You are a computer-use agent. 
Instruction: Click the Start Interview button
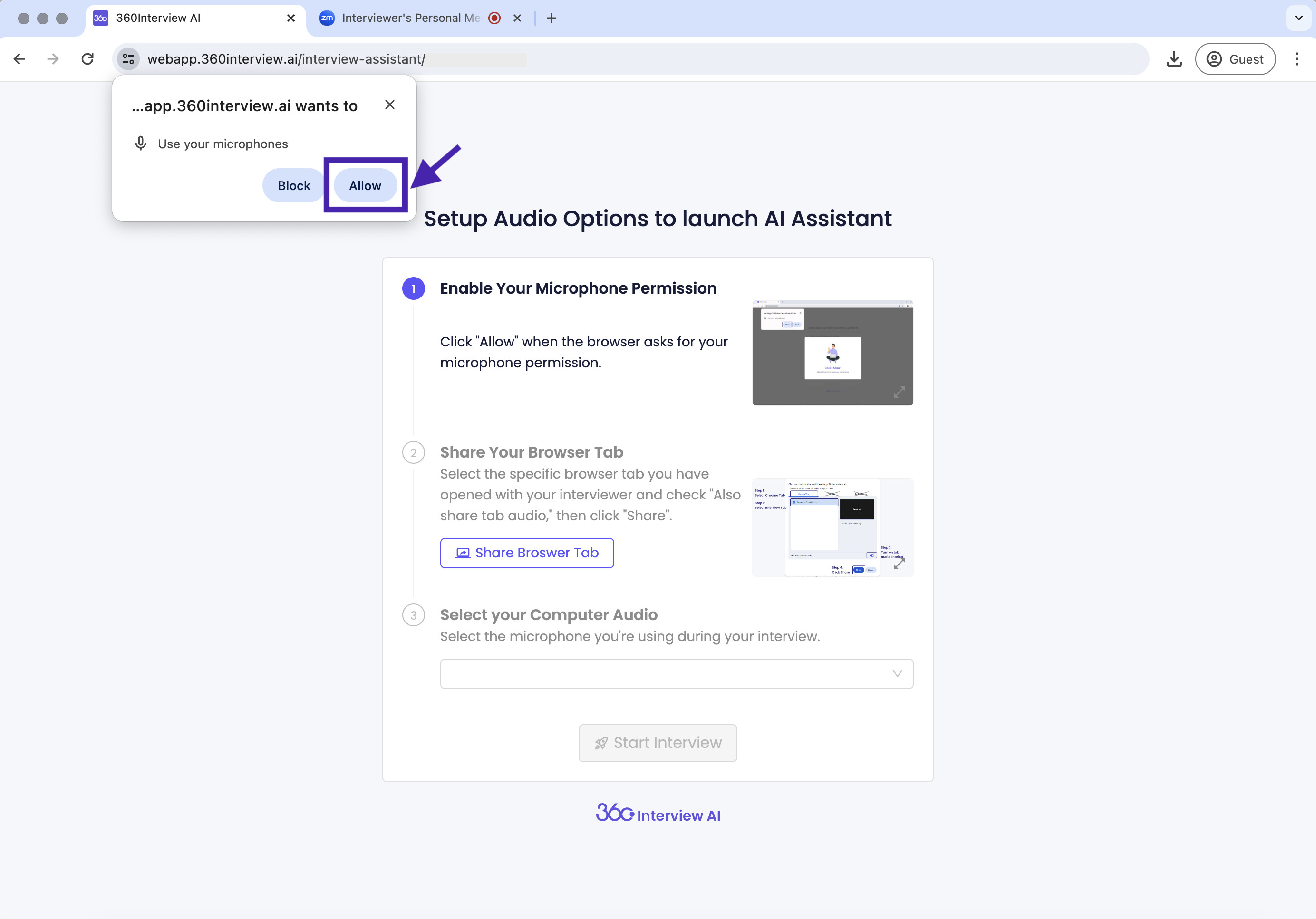coord(658,743)
